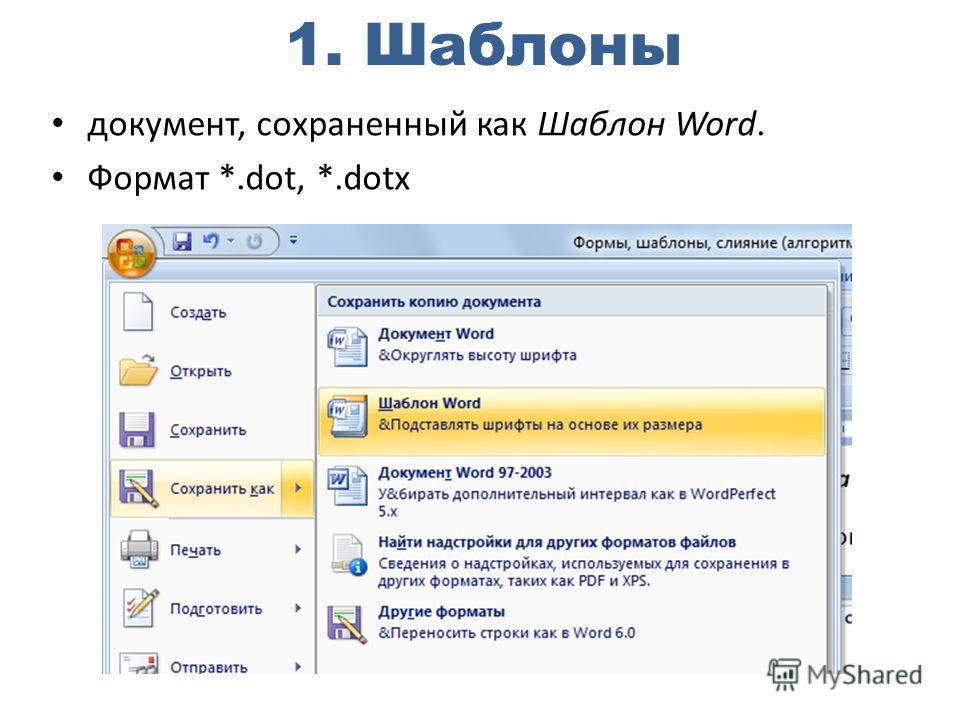Expand the Сохранить как submenu arrow
The width and height of the screenshot is (960, 720).
[x=298, y=488]
